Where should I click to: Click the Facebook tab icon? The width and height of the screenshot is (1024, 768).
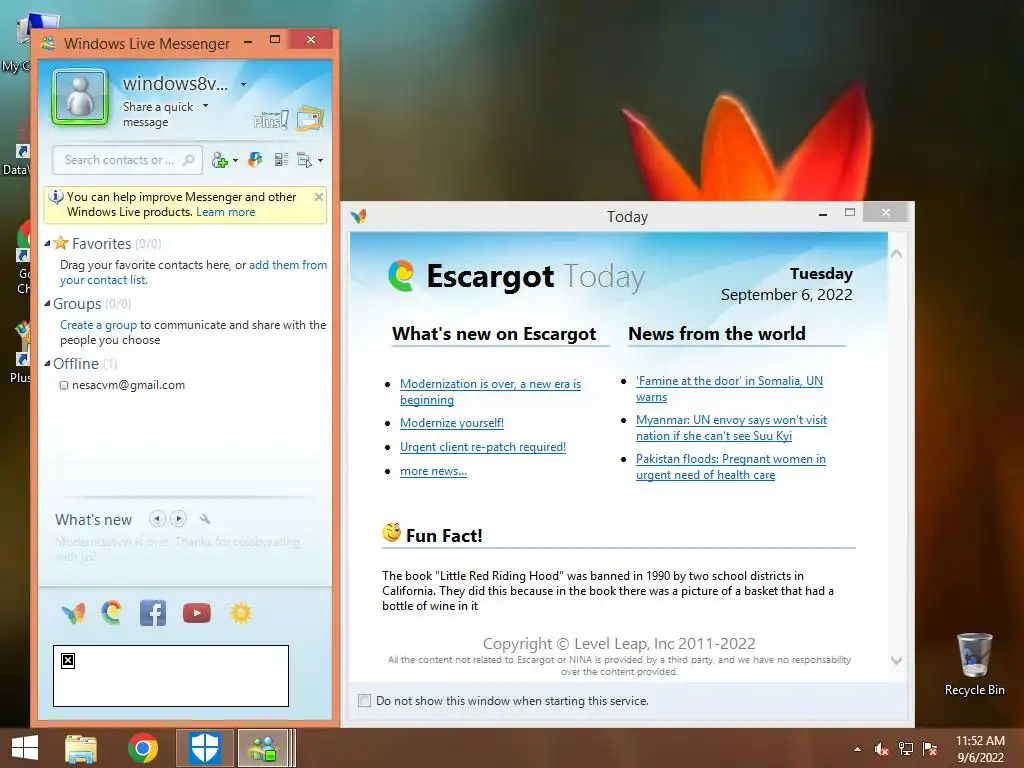pyautogui.click(x=153, y=613)
